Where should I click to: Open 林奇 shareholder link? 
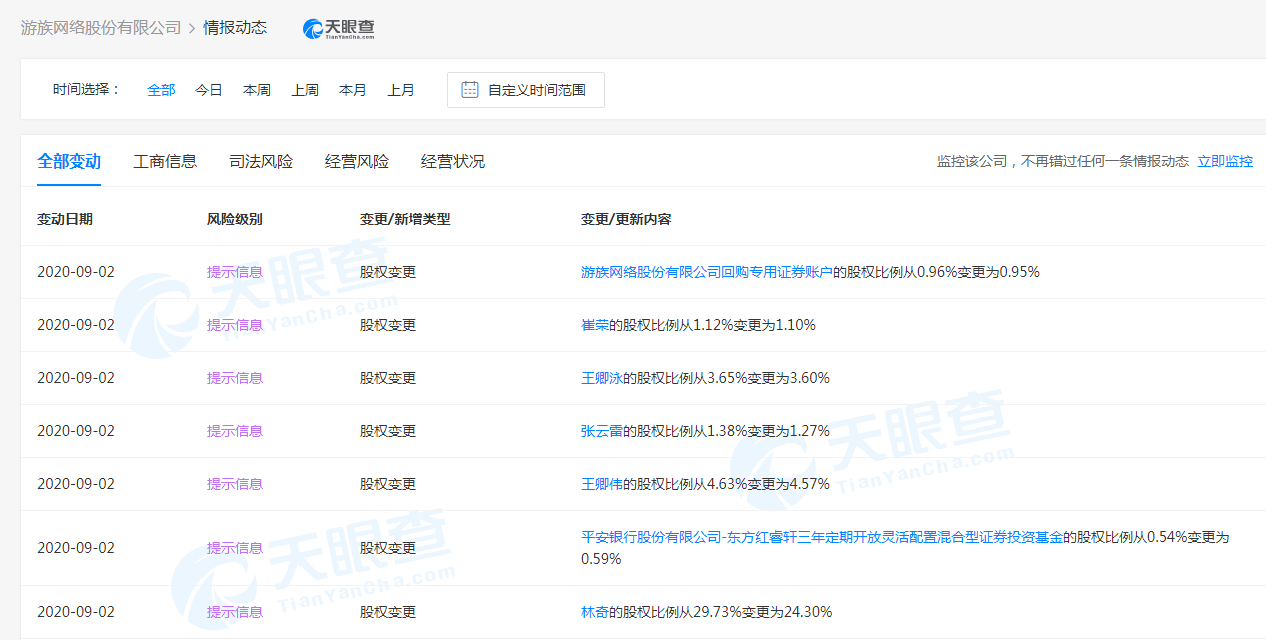pos(595,612)
